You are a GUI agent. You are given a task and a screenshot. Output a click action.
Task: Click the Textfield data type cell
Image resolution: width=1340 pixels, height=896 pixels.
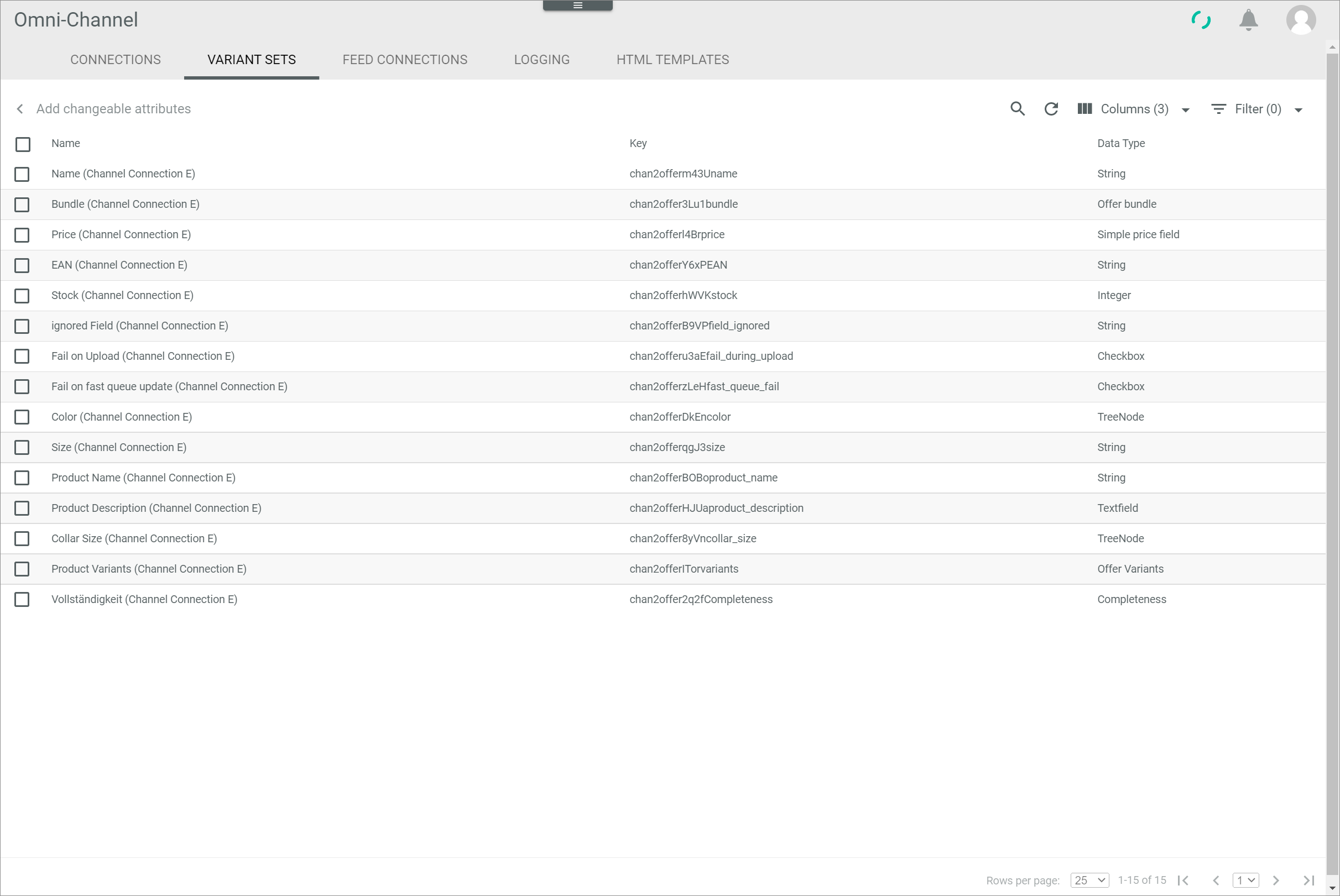tap(1117, 508)
